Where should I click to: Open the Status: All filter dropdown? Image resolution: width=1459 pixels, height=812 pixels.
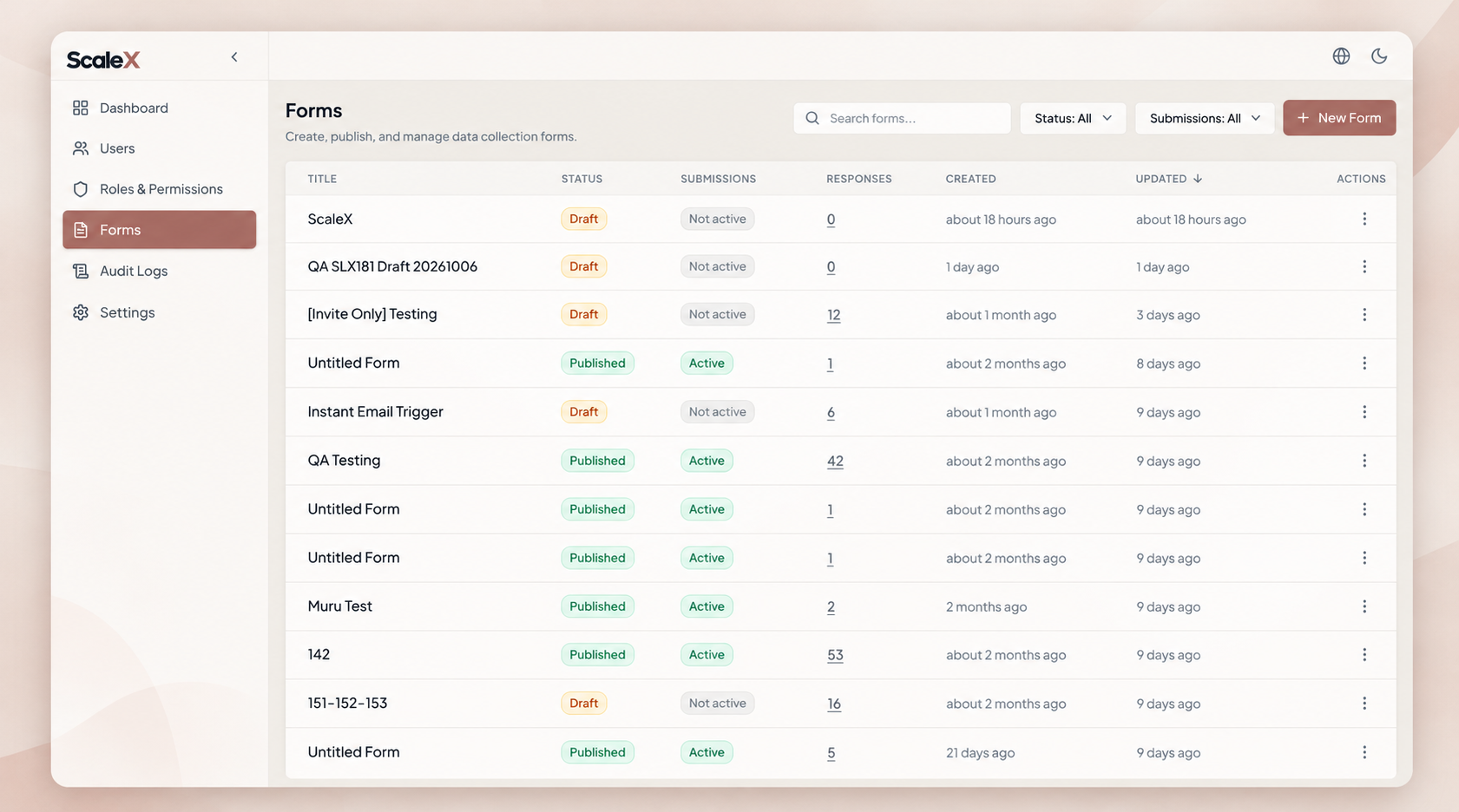pyautogui.click(x=1073, y=118)
